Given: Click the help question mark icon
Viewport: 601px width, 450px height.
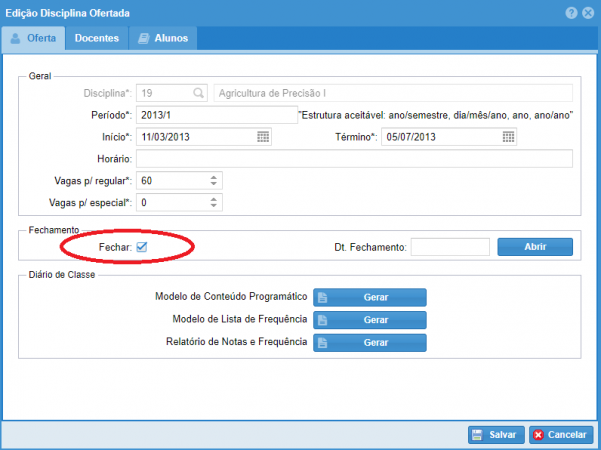Looking at the screenshot, I should pos(571,12).
